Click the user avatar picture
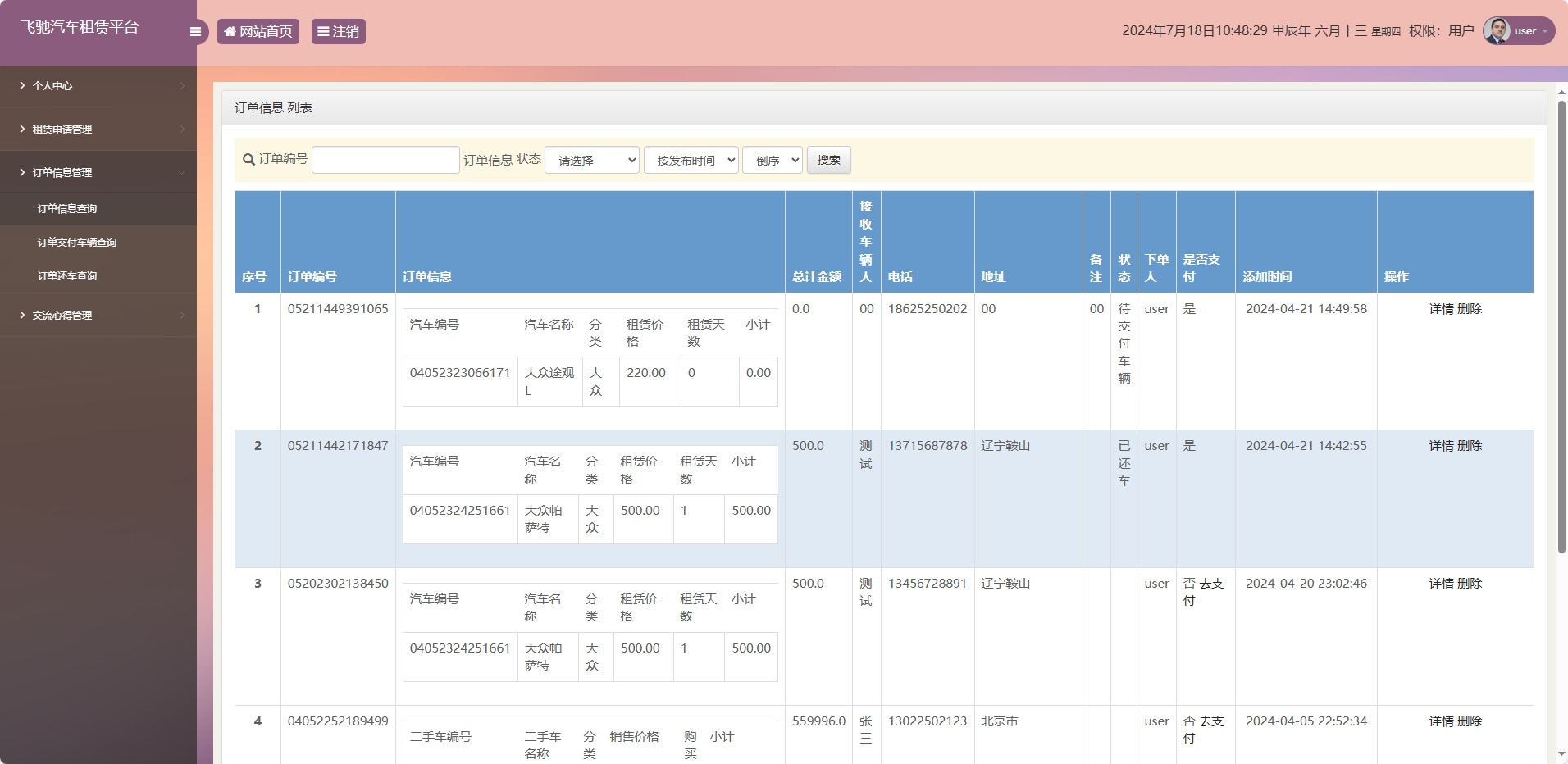The width and height of the screenshot is (1568, 764). 1497,31
